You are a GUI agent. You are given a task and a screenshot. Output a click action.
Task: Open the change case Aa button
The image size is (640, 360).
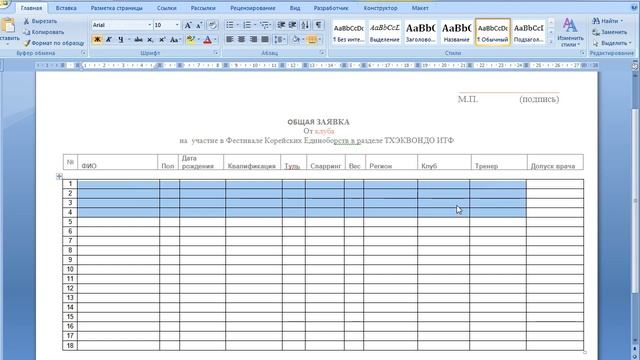[x=175, y=40]
